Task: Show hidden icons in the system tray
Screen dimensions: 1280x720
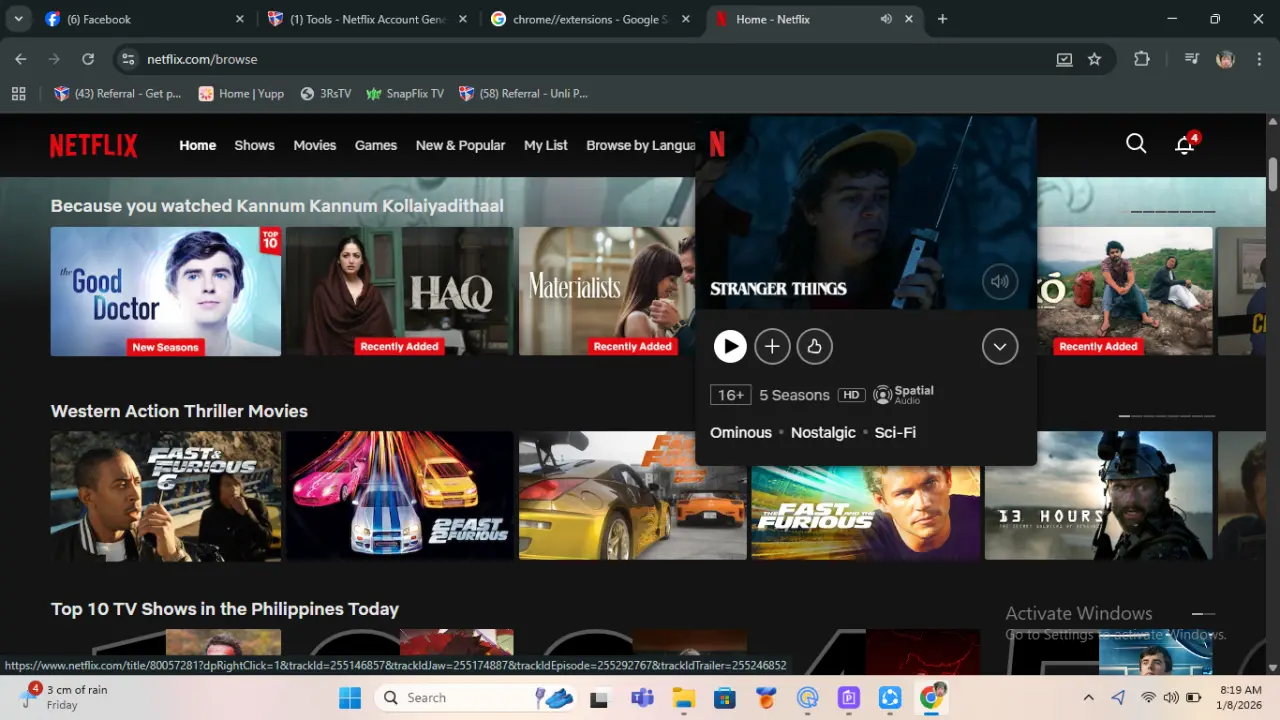Action: click(x=1088, y=698)
